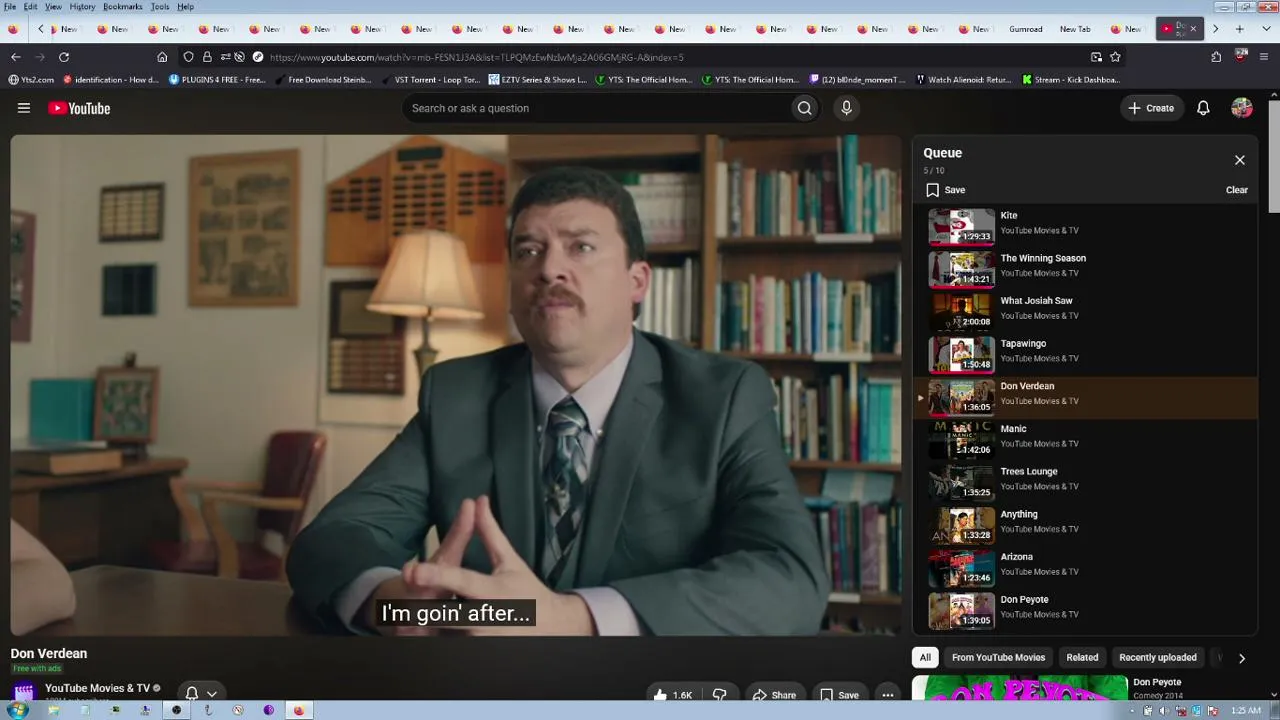The height and width of the screenshot is (720, 1280).
Task: Open the account avatar menu
Action: pos(1242,108)
